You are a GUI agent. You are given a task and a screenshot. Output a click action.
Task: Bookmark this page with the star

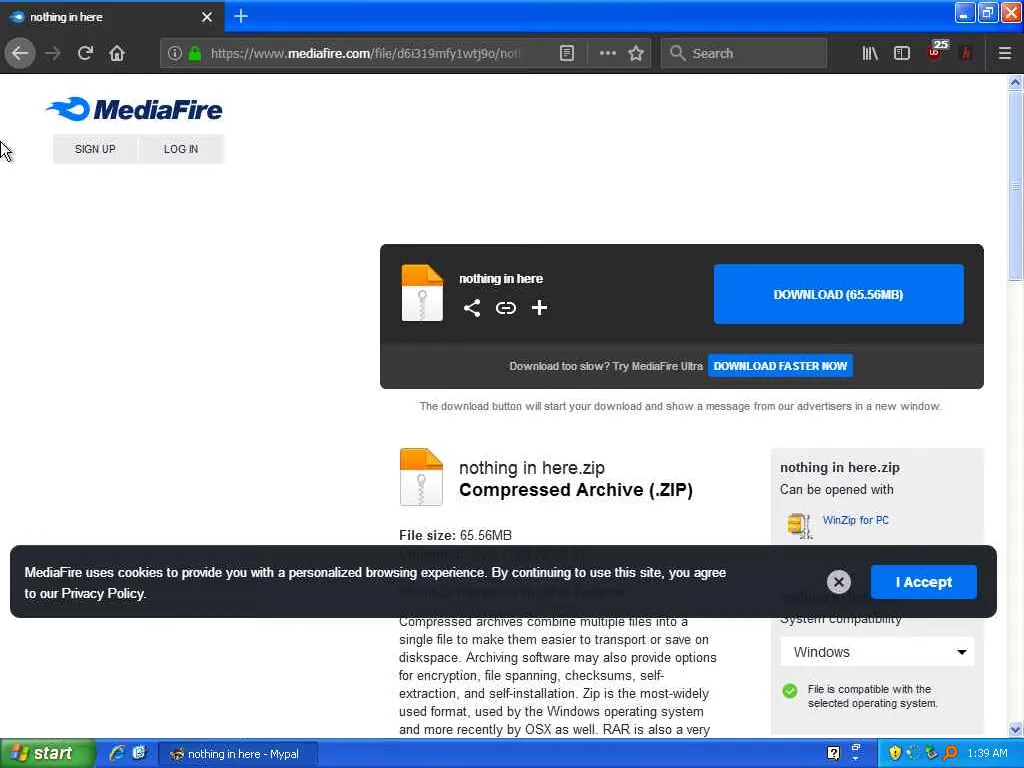pos(636,53)
